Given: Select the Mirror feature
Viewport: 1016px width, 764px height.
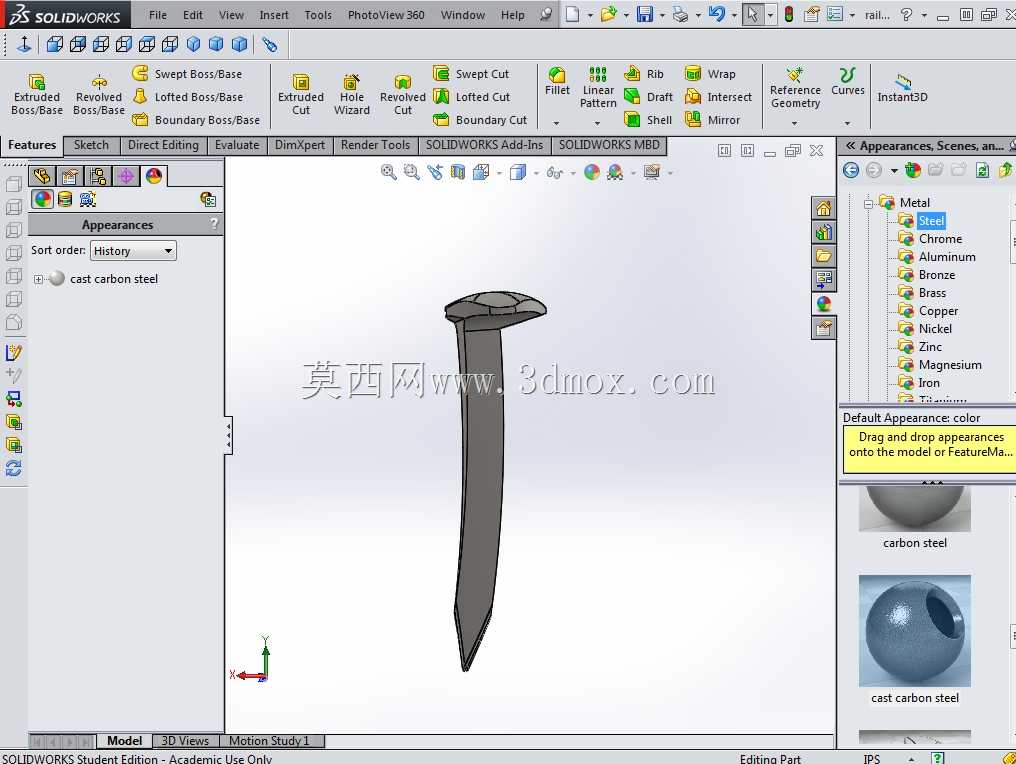Looking at the screenshot, I should (x=712, y=120).
